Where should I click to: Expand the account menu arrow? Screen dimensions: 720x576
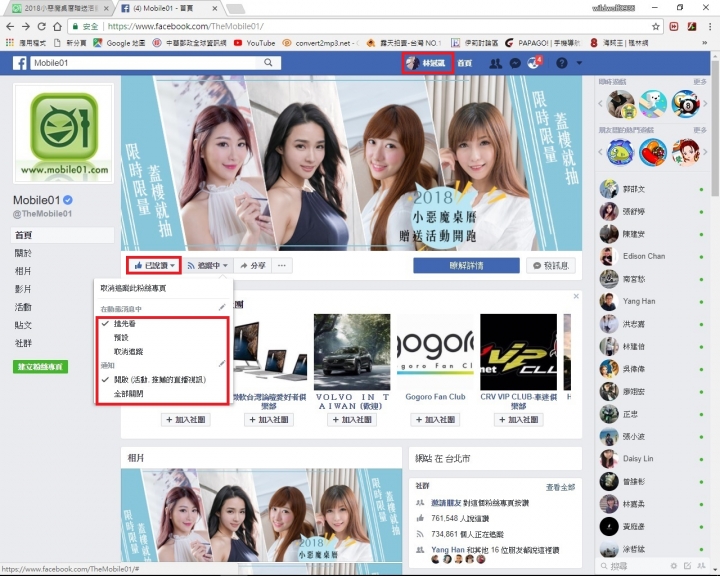[x=579, y=63]
